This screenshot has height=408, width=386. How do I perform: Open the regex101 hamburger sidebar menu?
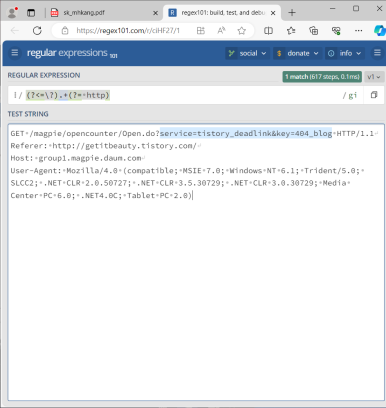click(x=15, y=53)
